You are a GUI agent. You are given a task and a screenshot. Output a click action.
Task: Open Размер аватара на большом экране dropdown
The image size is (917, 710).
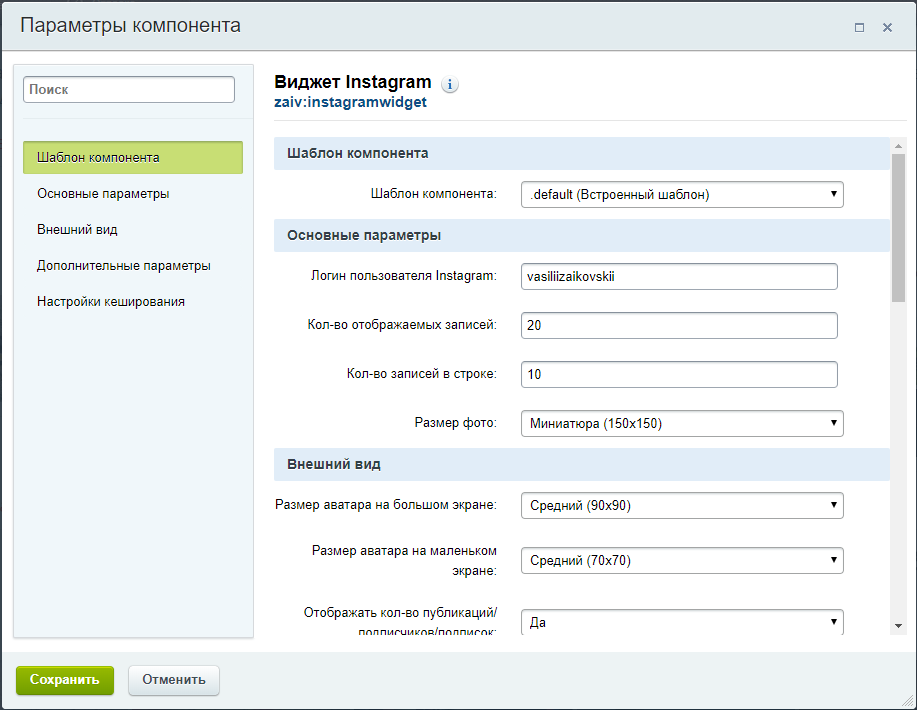tap(682, 505)
